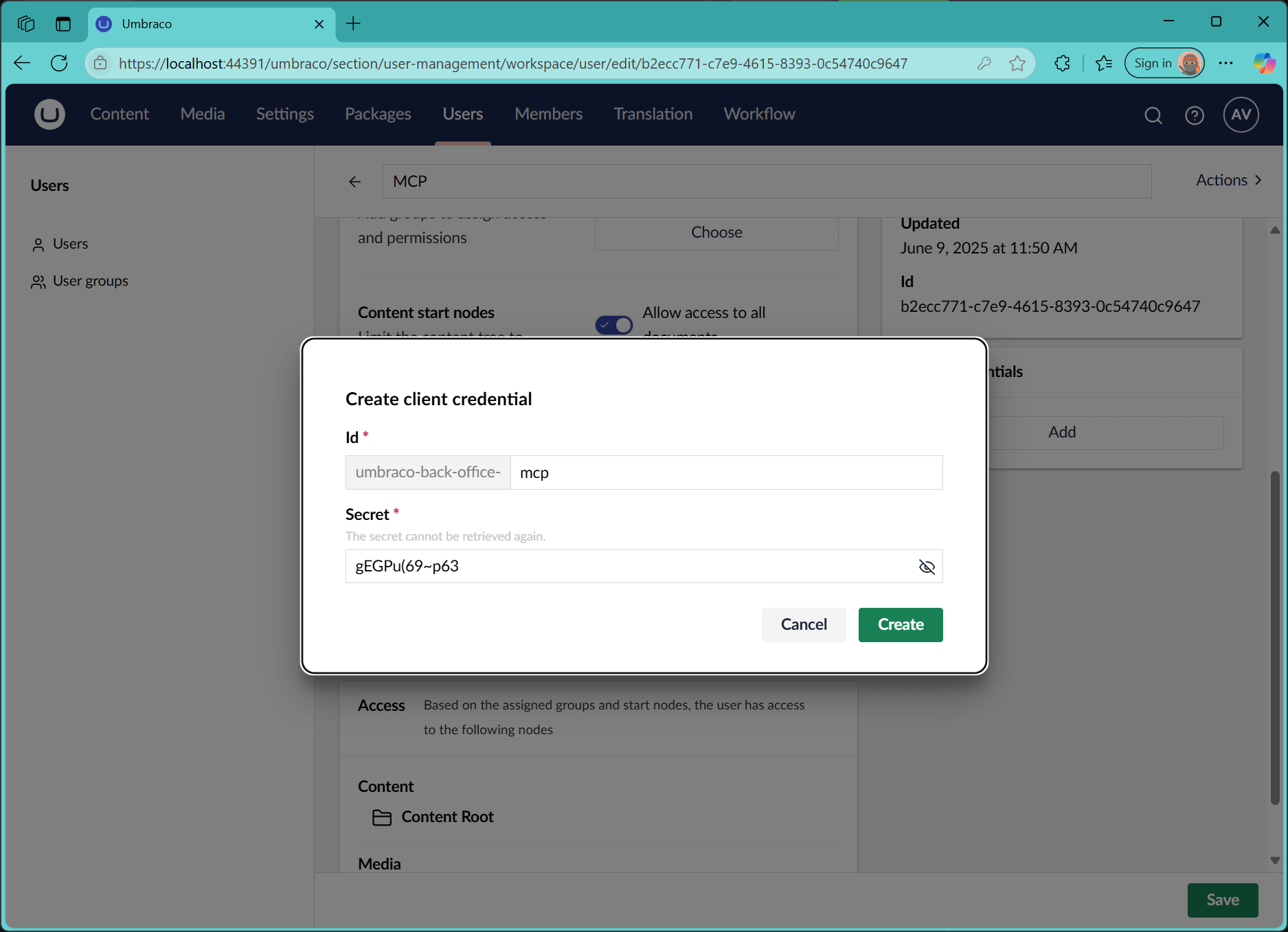Toggle Allow access to all documents
The image size is (1288, 932).
(614, 324)
